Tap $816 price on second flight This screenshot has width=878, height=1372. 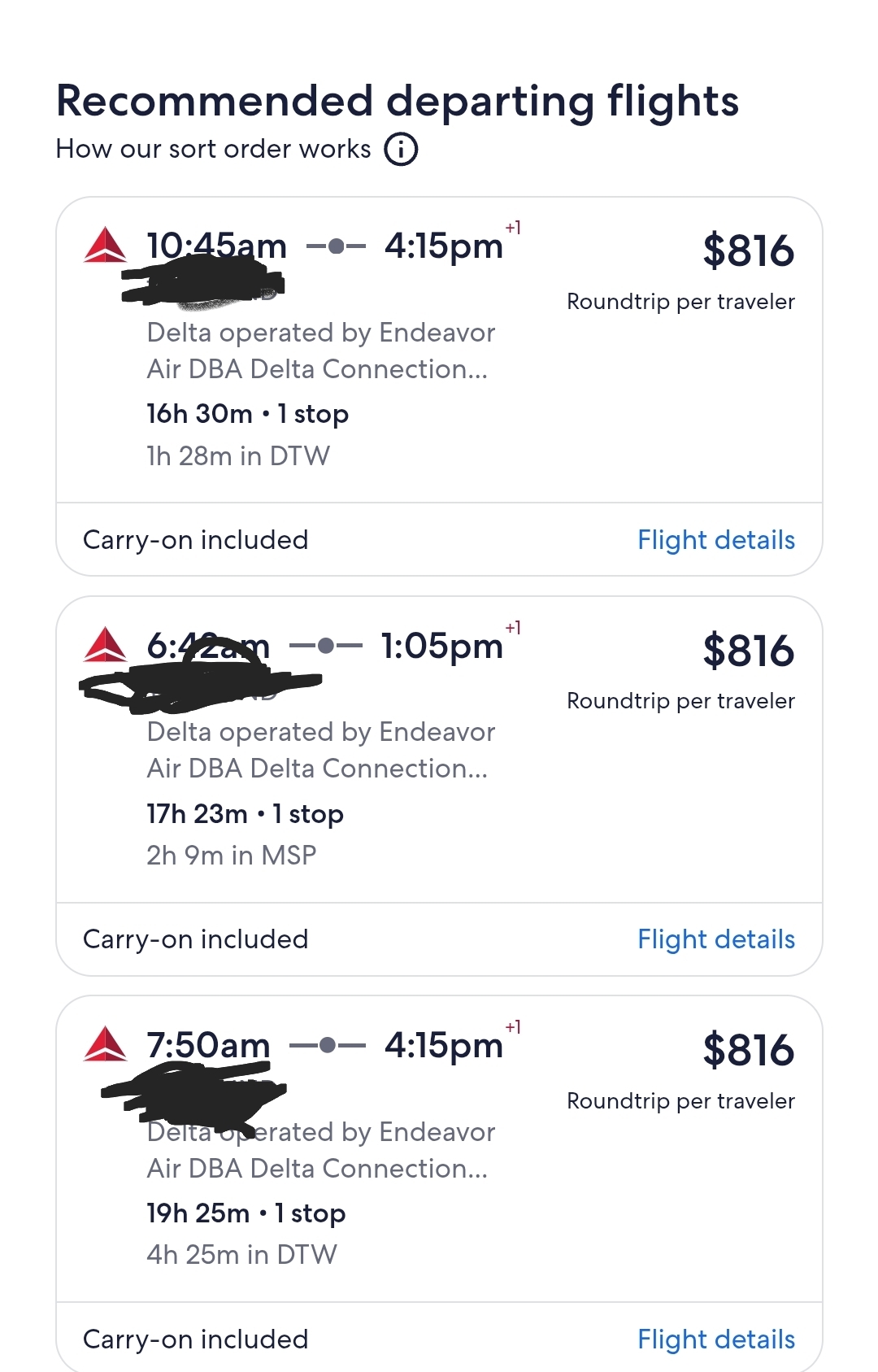tap(749, 651)
